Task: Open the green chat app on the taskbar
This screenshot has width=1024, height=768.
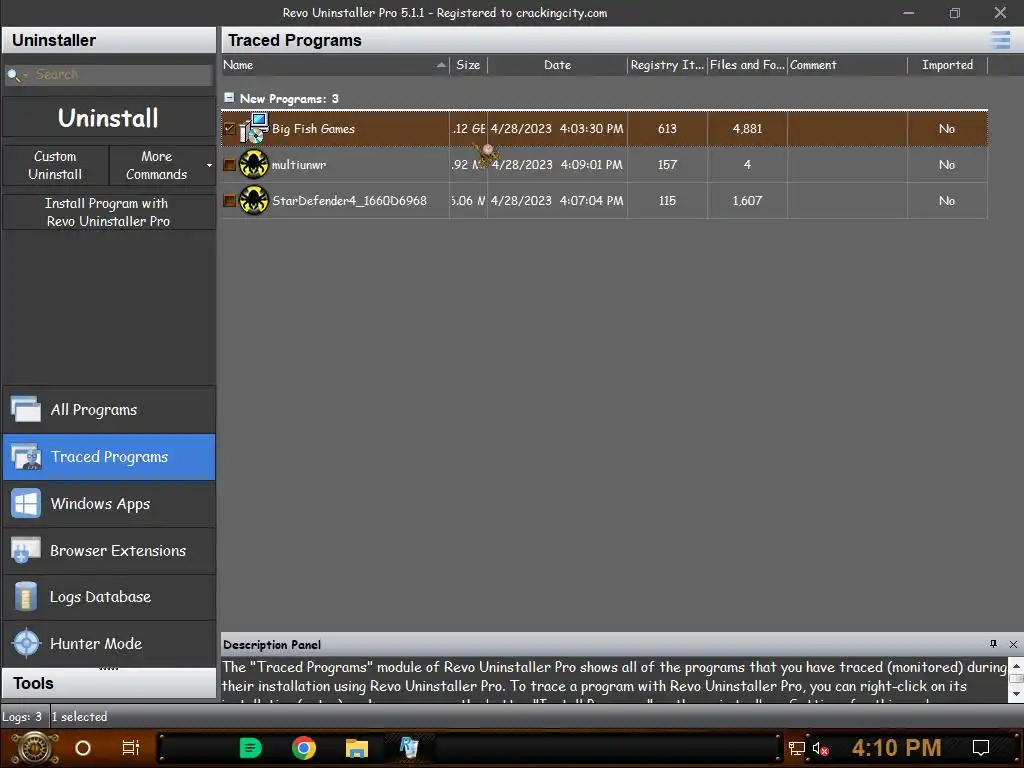Action: (x=251, y=748)
